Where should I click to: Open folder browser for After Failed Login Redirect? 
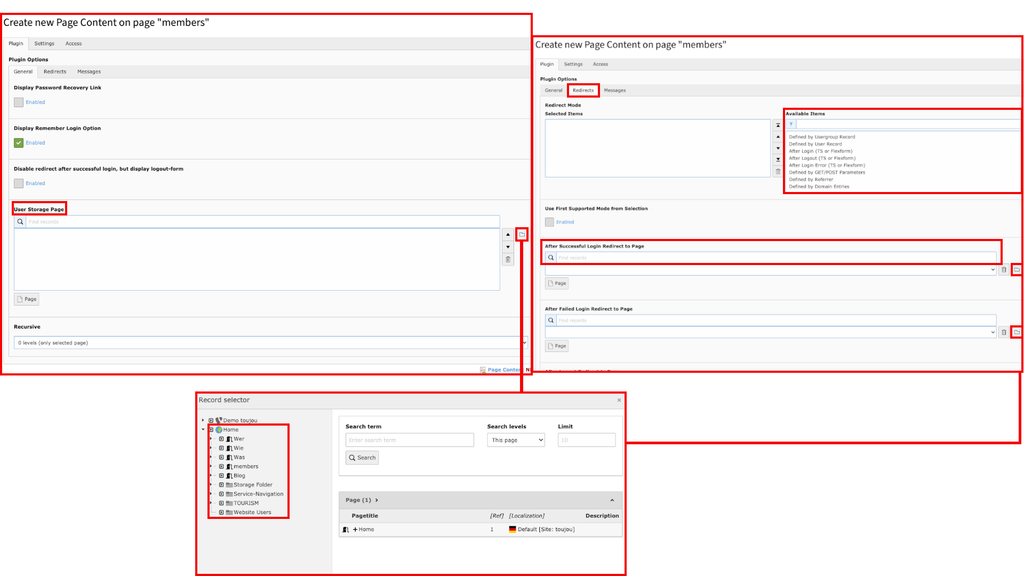coord(1016,332)
